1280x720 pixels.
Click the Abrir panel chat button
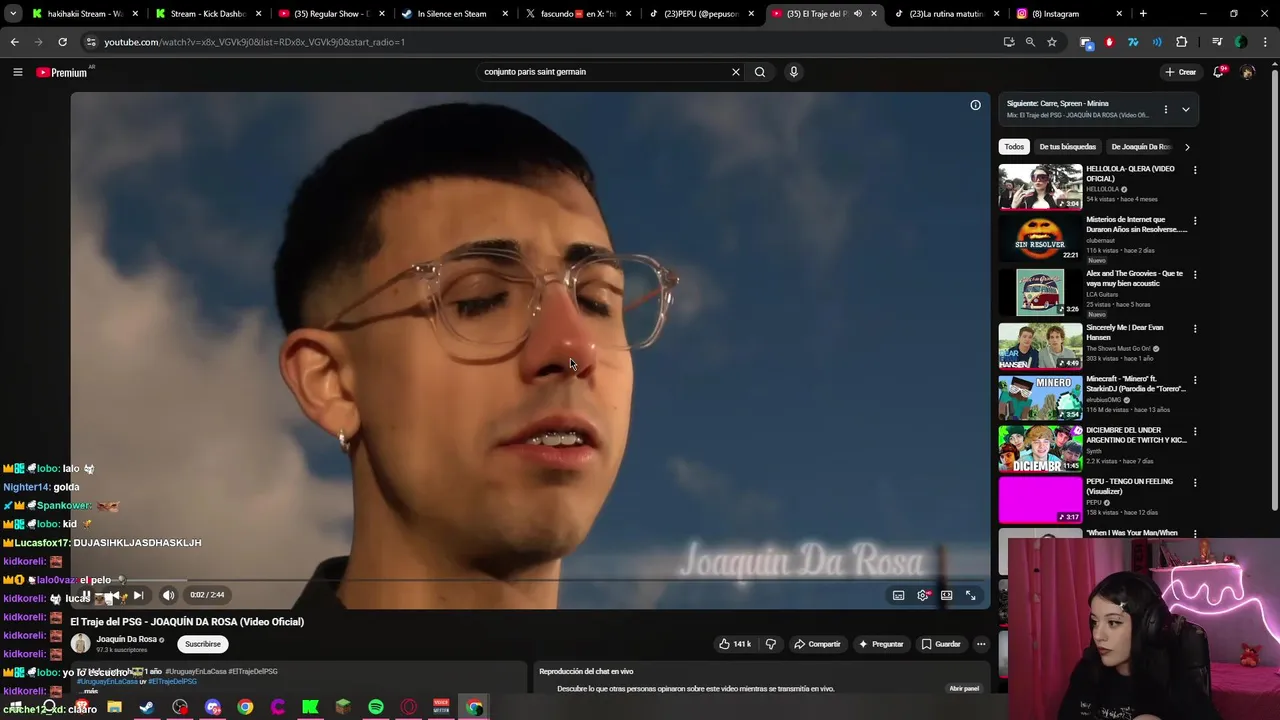(x=964, y=689)
